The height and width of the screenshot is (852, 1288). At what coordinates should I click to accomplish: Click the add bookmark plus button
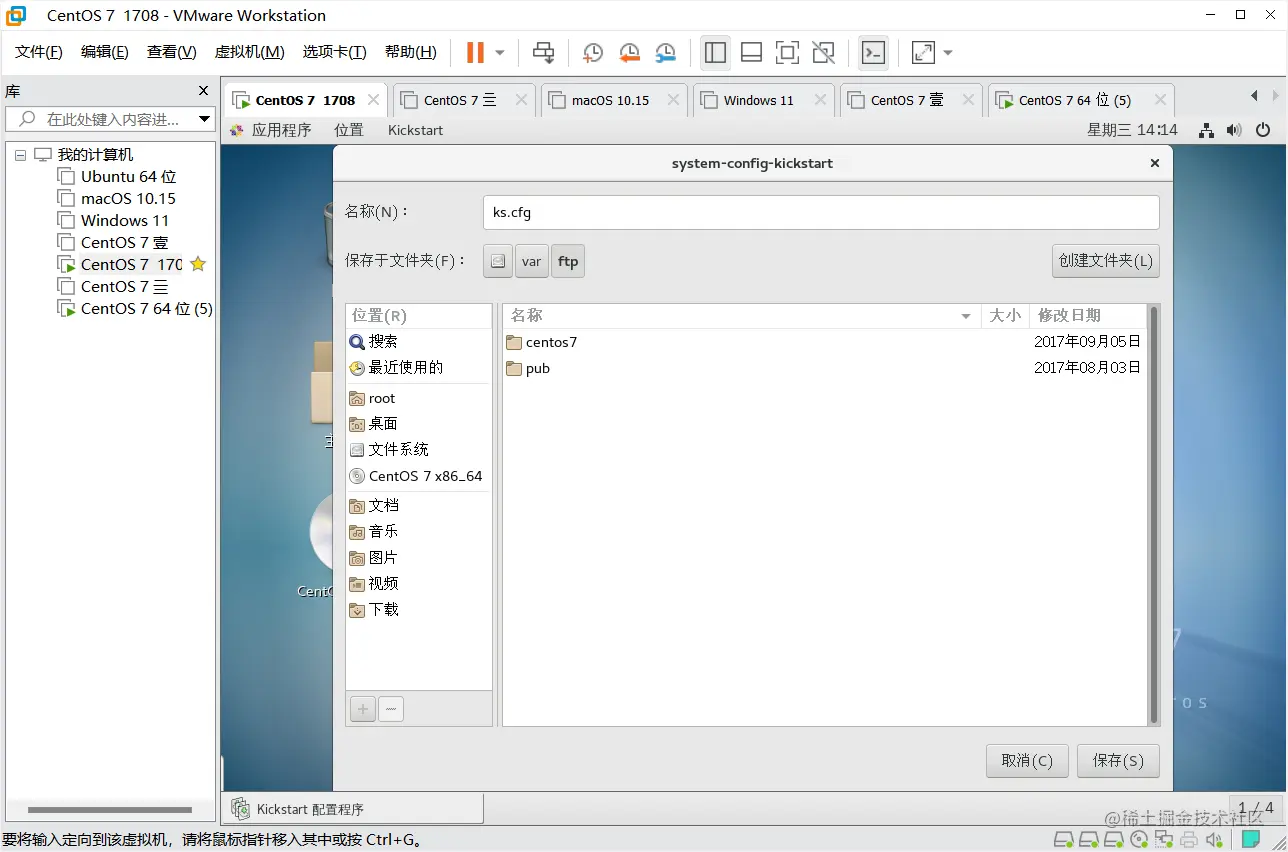(363, 709)
